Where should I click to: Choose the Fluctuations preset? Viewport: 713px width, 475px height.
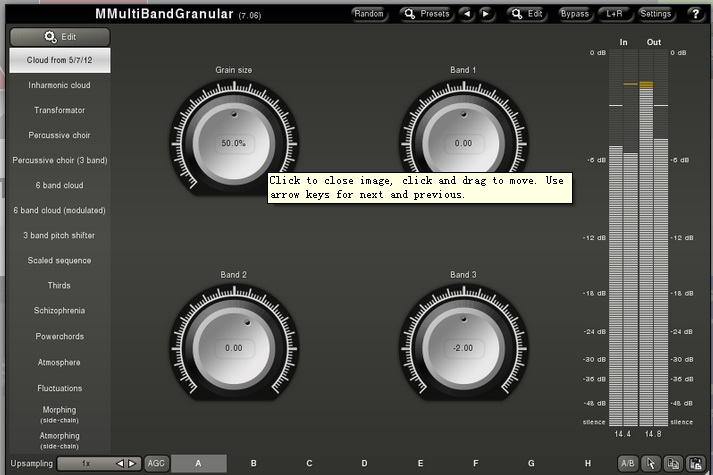point(60,388)
